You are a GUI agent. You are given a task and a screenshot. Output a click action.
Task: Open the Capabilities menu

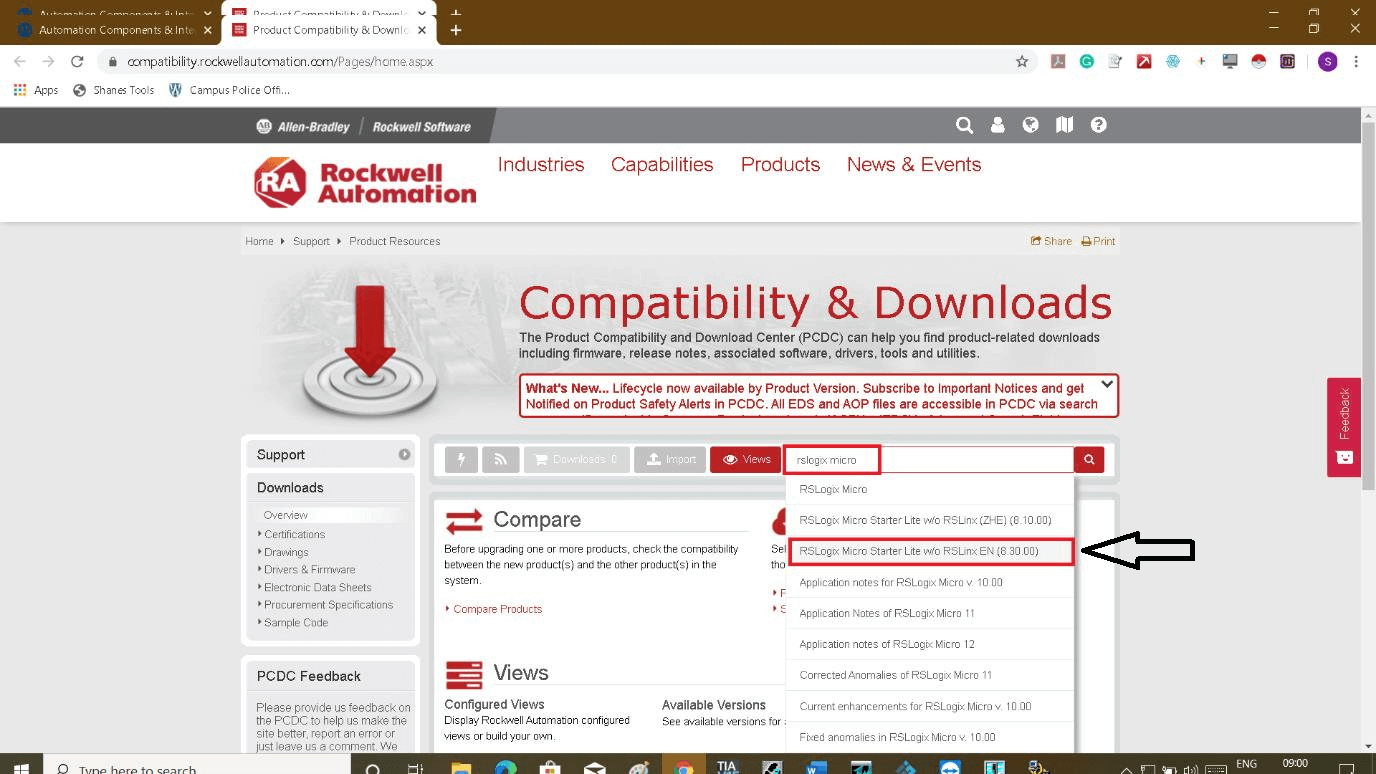(x=662, y=164)
